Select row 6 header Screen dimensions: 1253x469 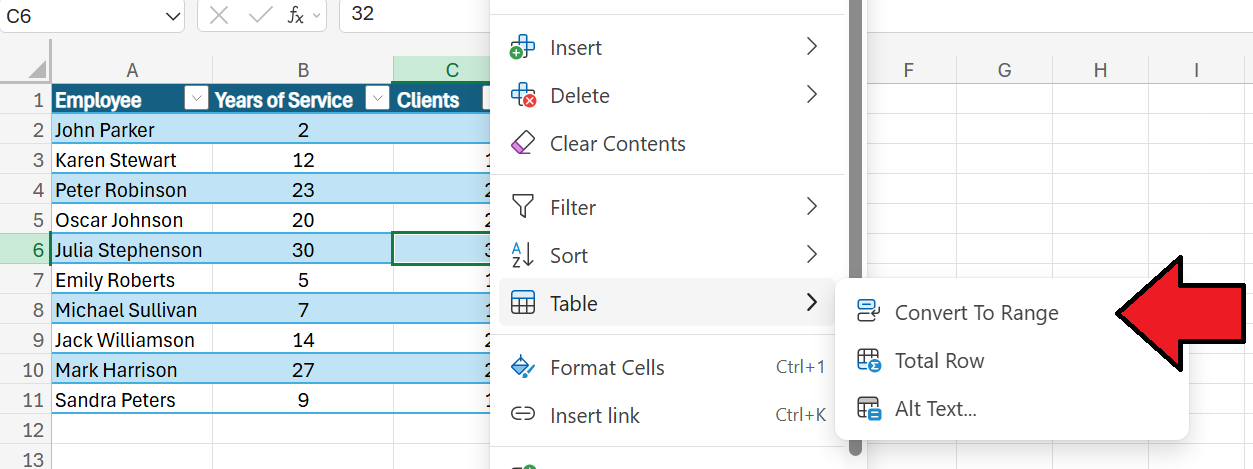[x=25, y=250]
